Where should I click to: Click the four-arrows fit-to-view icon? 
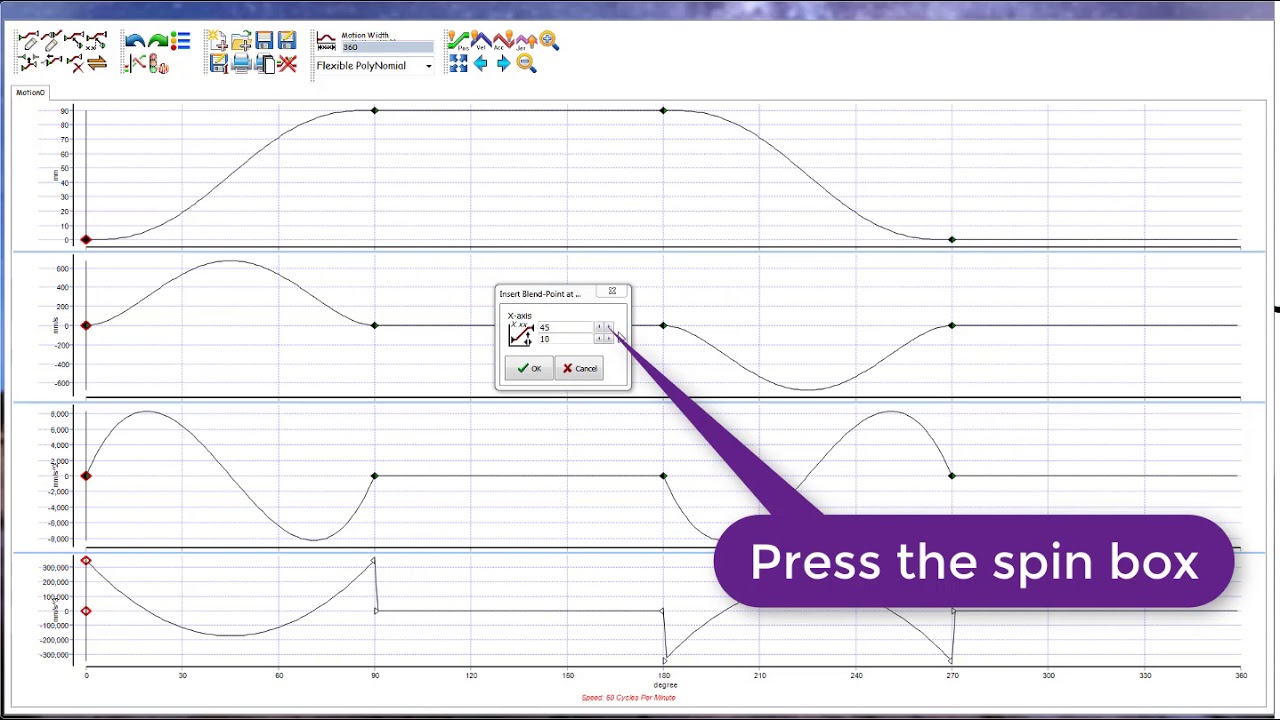(458, 63)
